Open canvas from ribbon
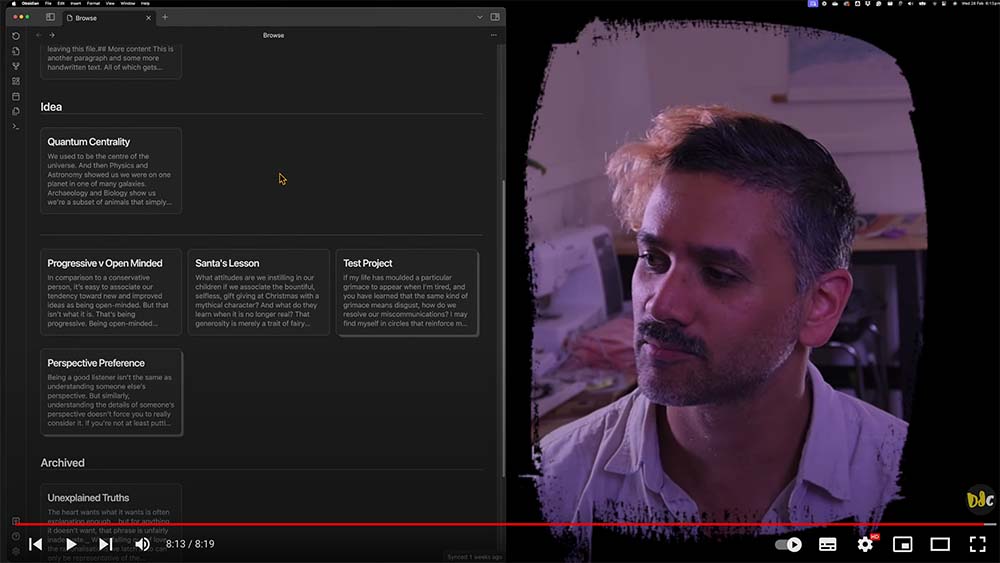 click(x=16, y=81)
